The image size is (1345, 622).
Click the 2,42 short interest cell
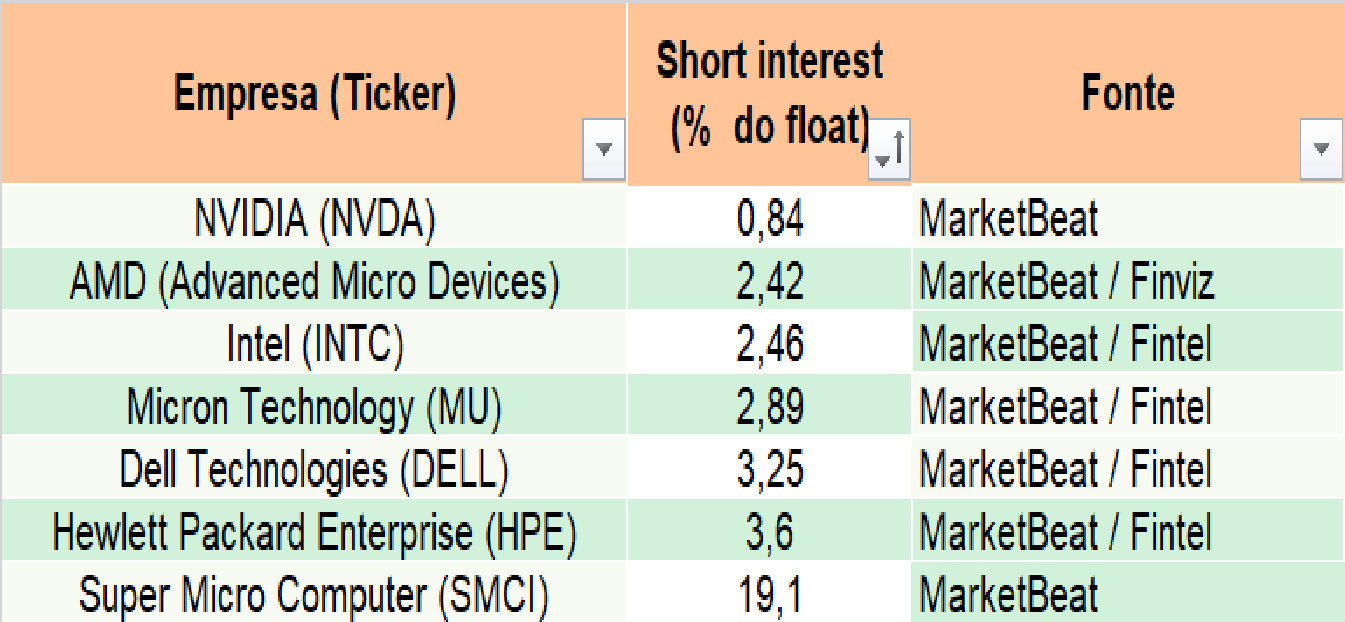point(769,282)
